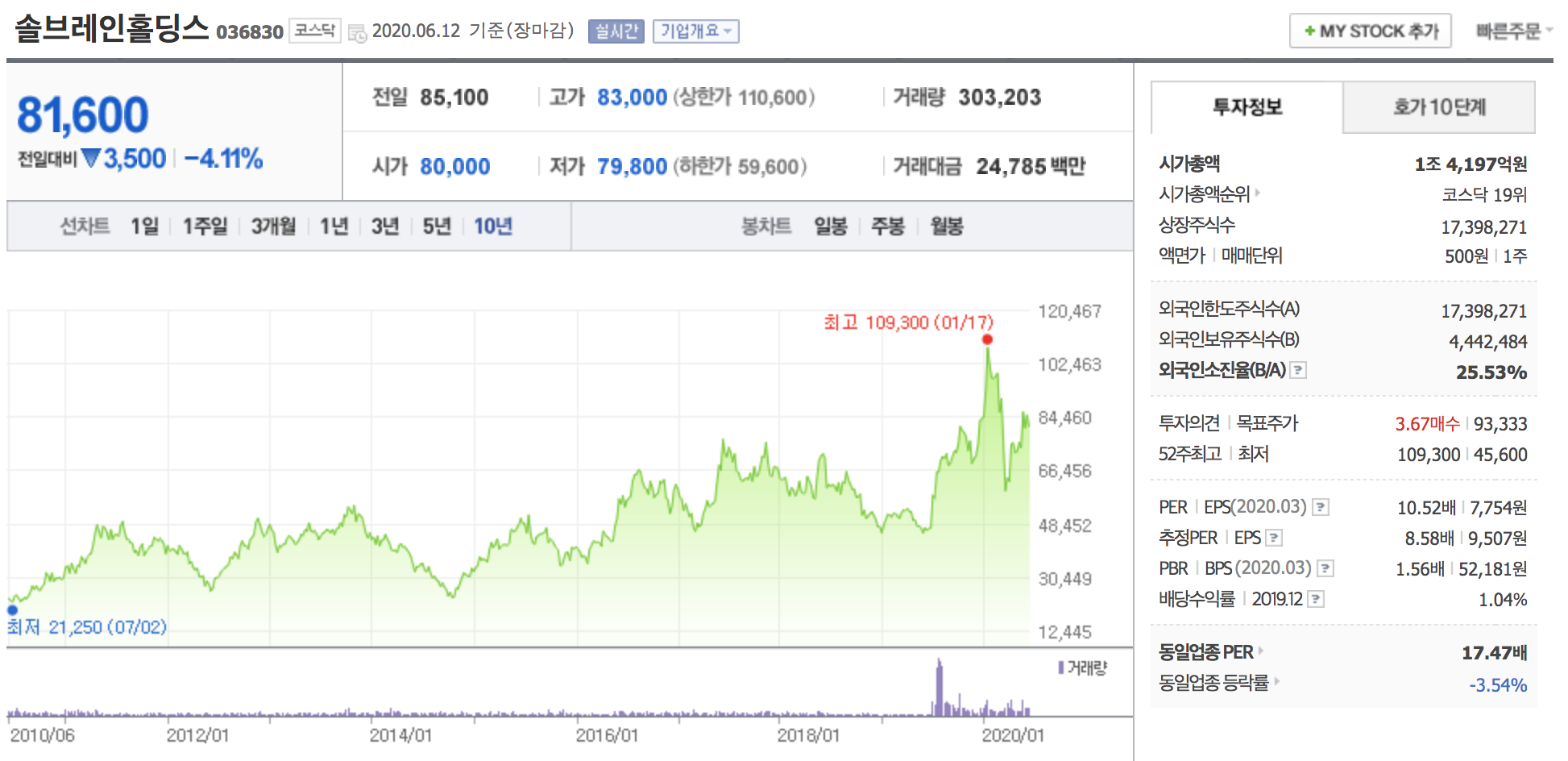
Task: Click the 시가총액 1조 4,197억원 value
Action: tap(1471, 164)
